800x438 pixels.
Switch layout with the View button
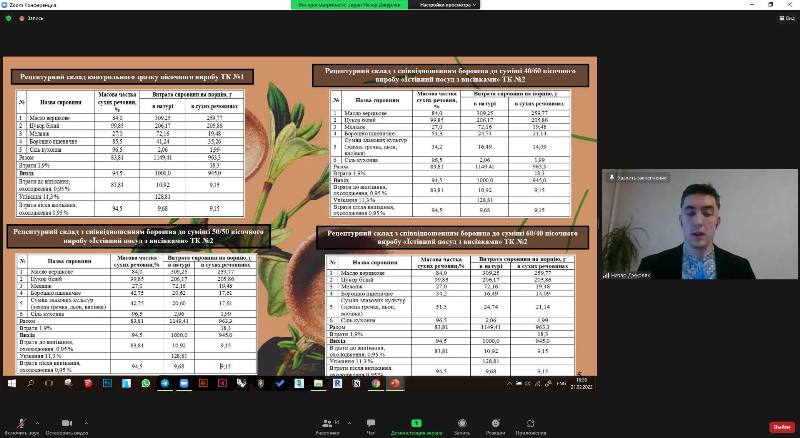coord(787,18)
